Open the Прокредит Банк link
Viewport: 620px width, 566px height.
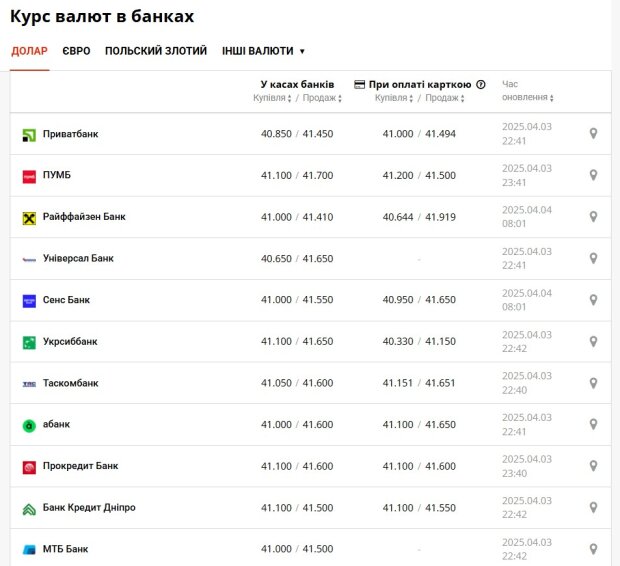tap(81, 466)
